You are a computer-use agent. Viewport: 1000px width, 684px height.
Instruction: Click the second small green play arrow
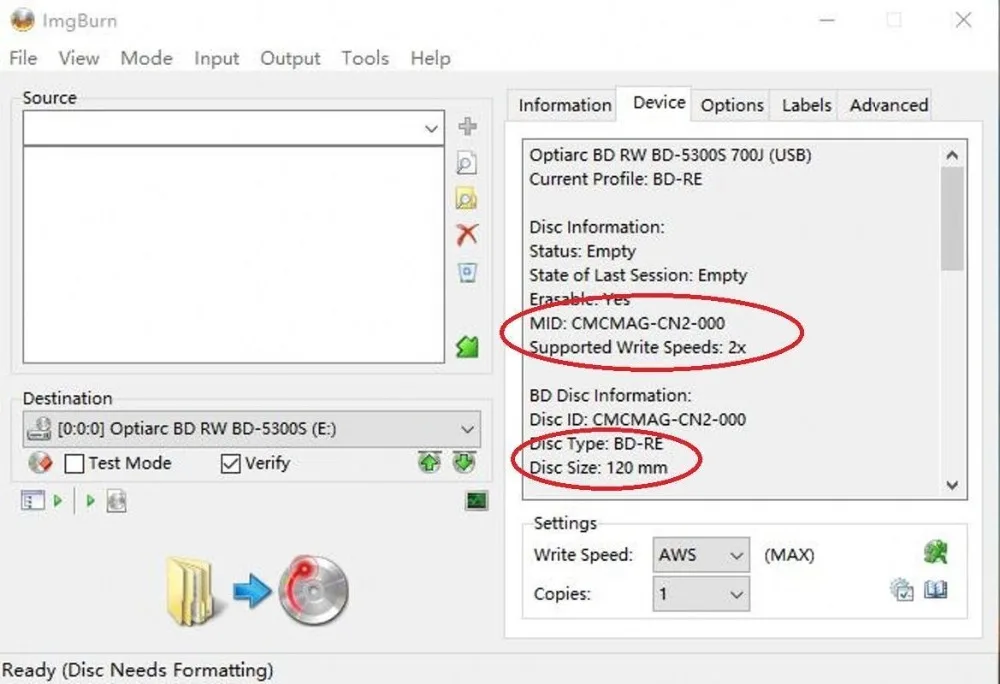click(x=90, y=501)
